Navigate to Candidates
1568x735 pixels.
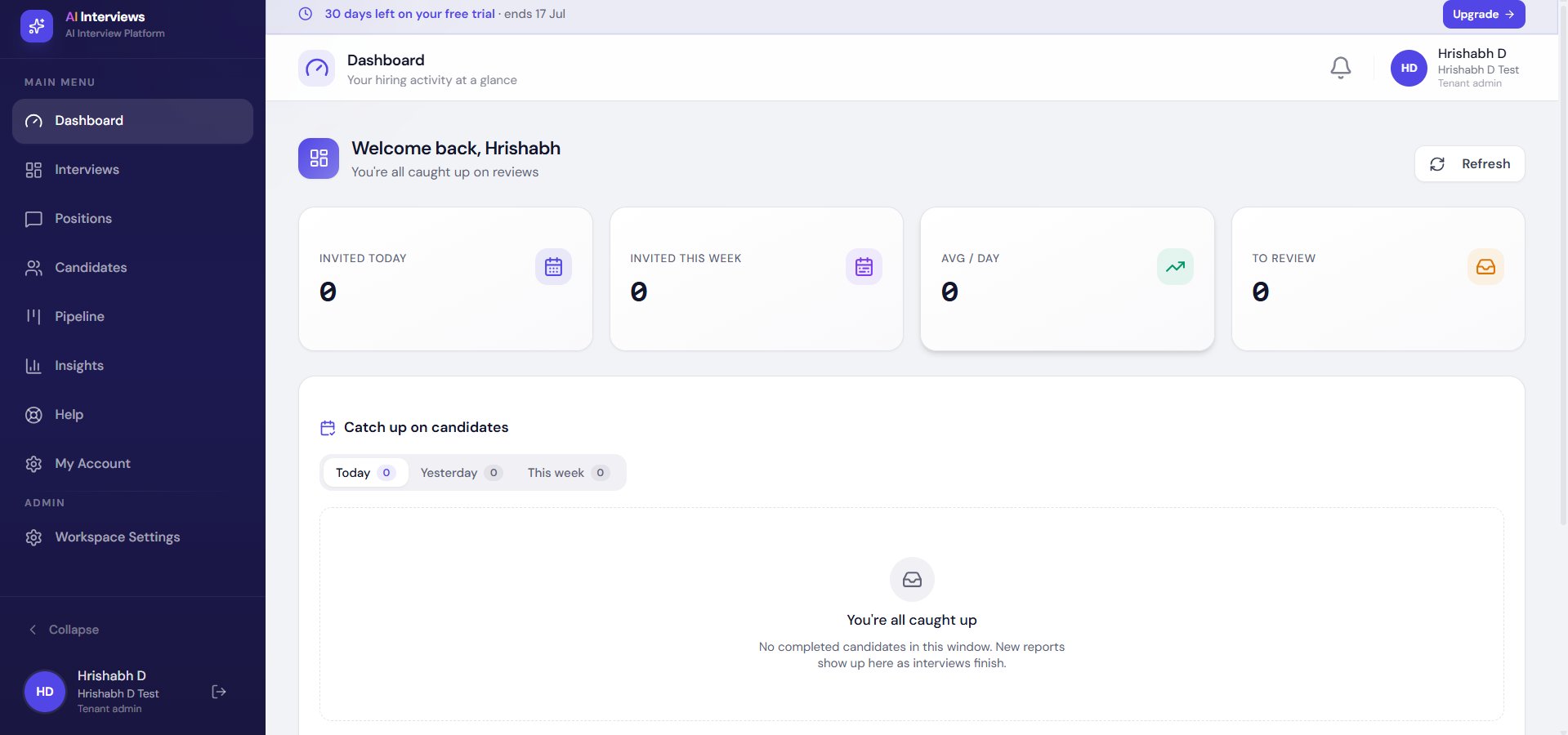(x=132, y=268)
